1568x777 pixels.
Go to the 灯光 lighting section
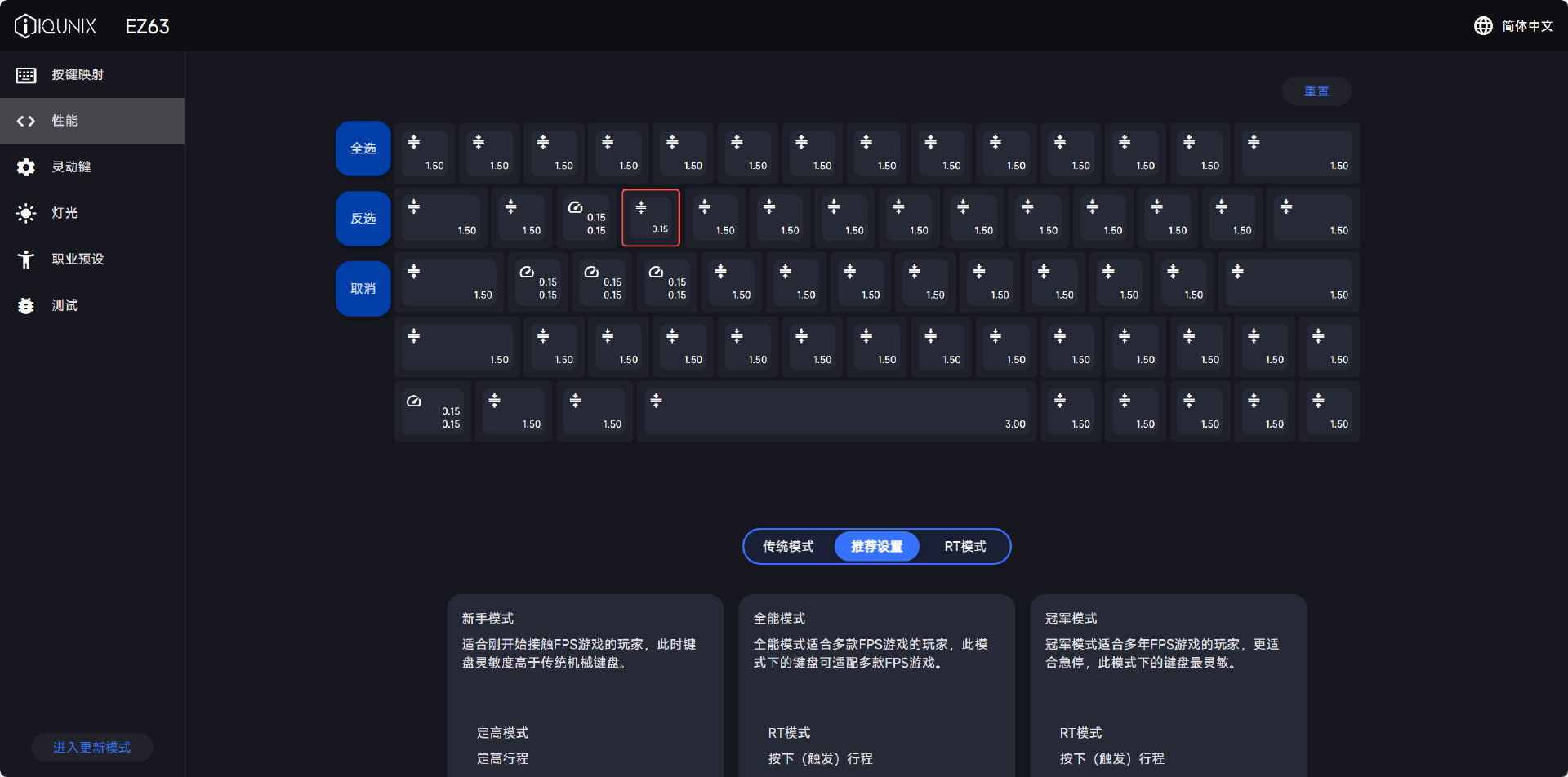(92, 213)
